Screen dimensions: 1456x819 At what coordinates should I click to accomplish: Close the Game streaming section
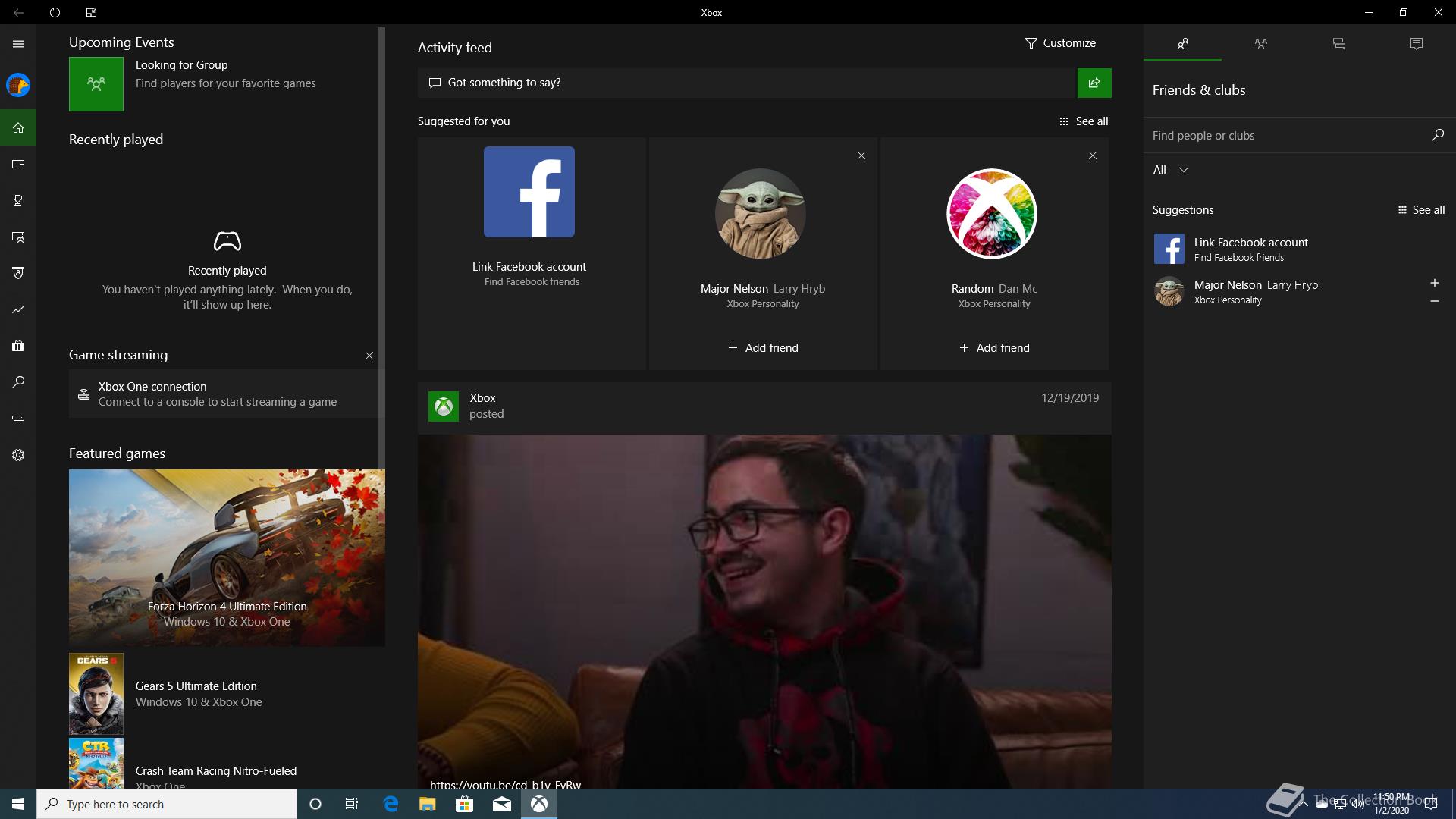coord(369,356)
